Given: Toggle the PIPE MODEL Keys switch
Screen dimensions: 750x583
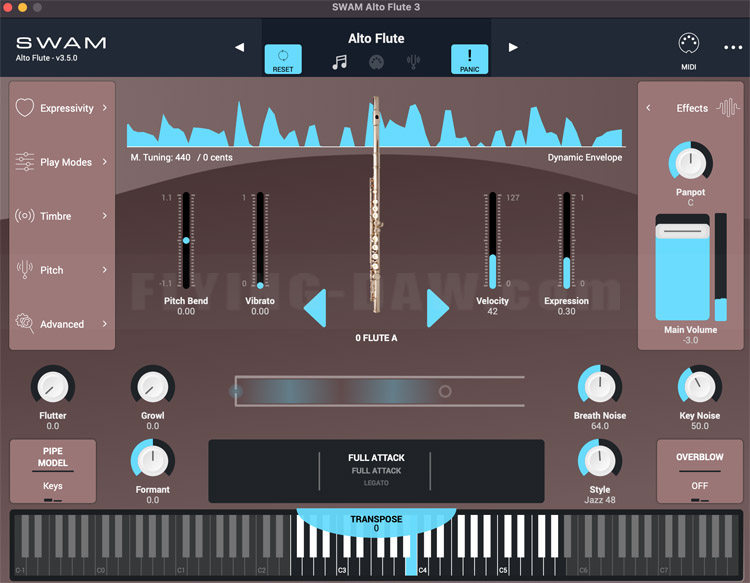Looking at the screenshot, I should (53, 472).
